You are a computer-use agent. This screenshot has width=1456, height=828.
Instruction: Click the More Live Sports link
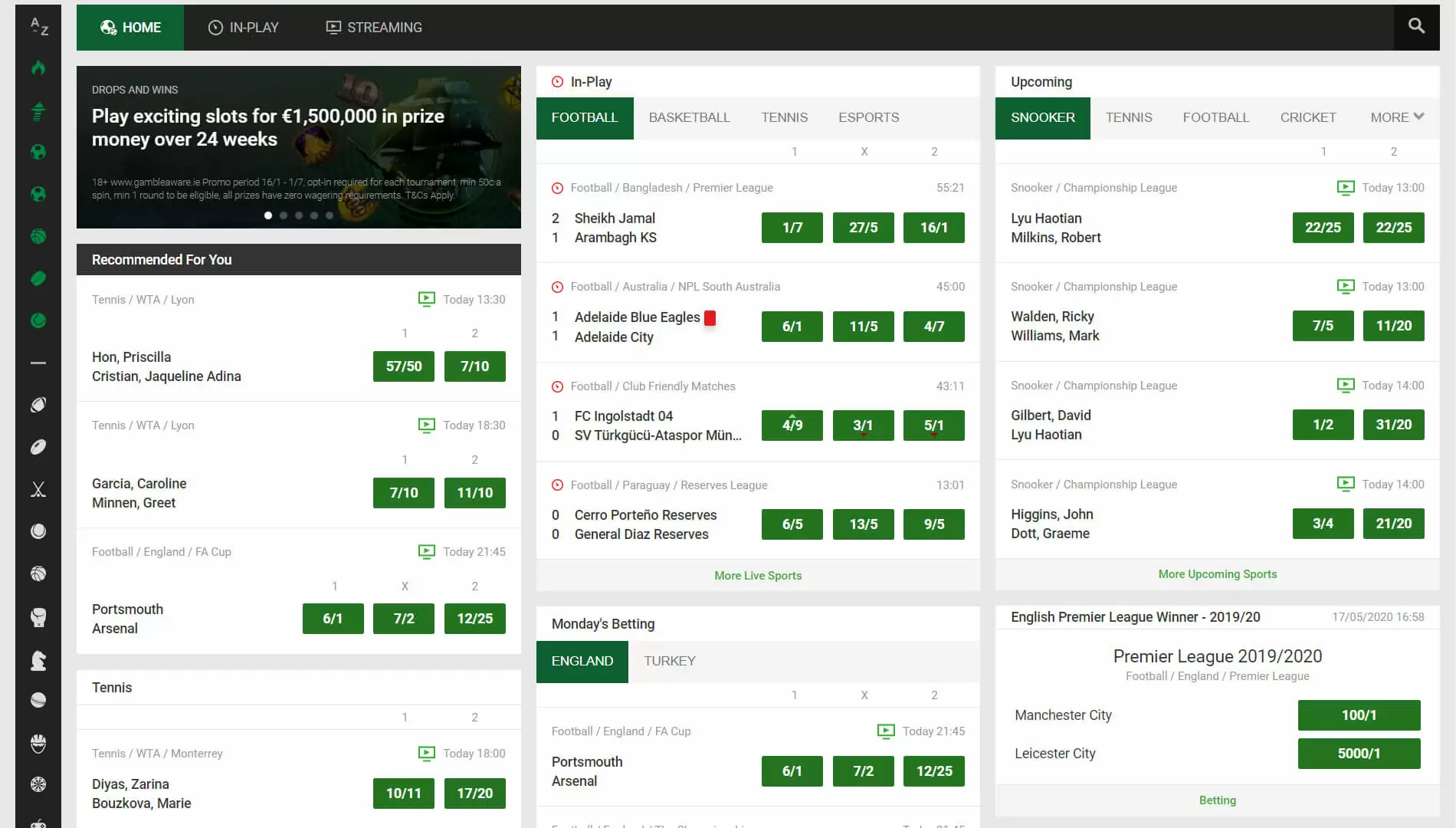click(757, 576)
